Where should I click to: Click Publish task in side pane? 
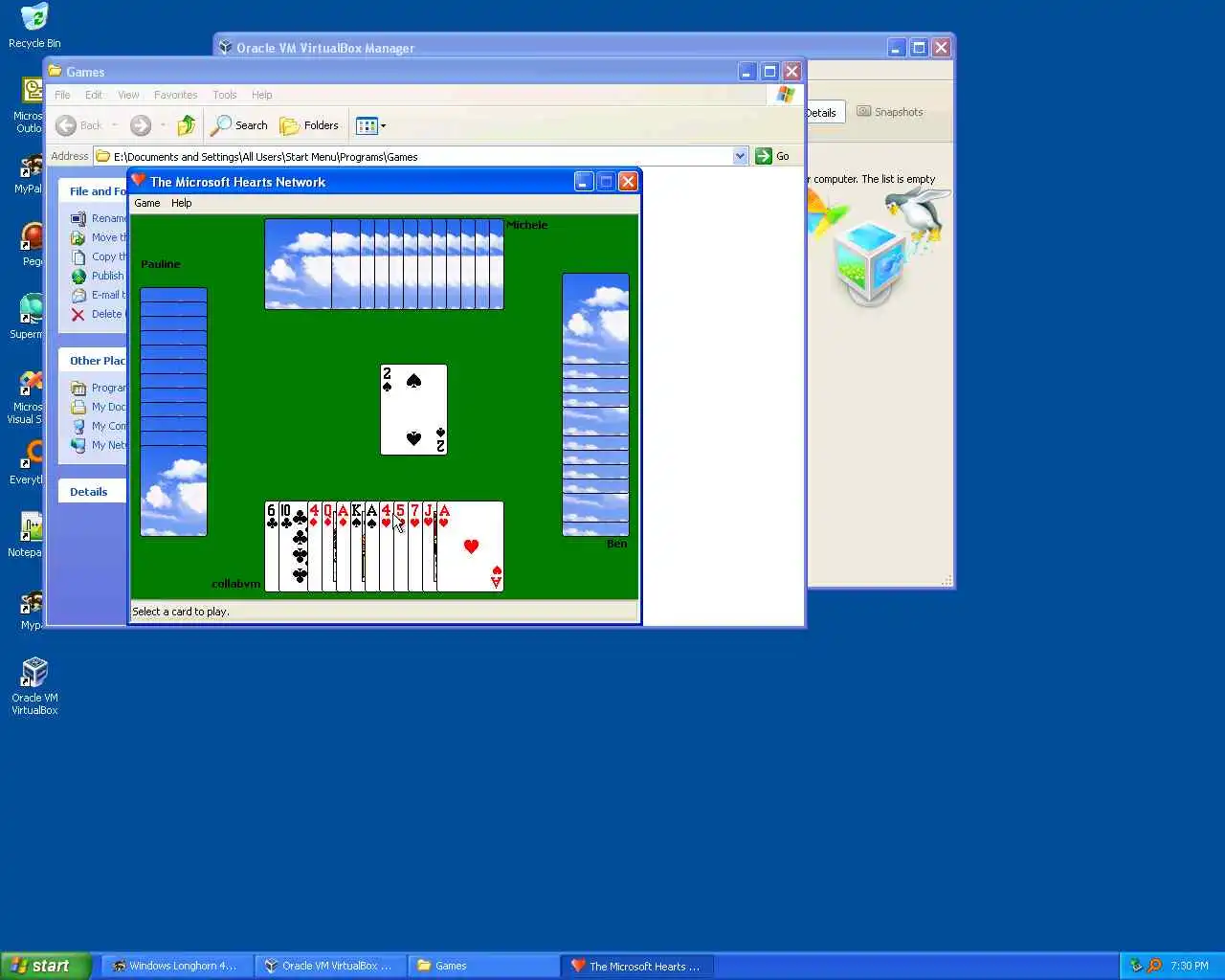[98, 276]
